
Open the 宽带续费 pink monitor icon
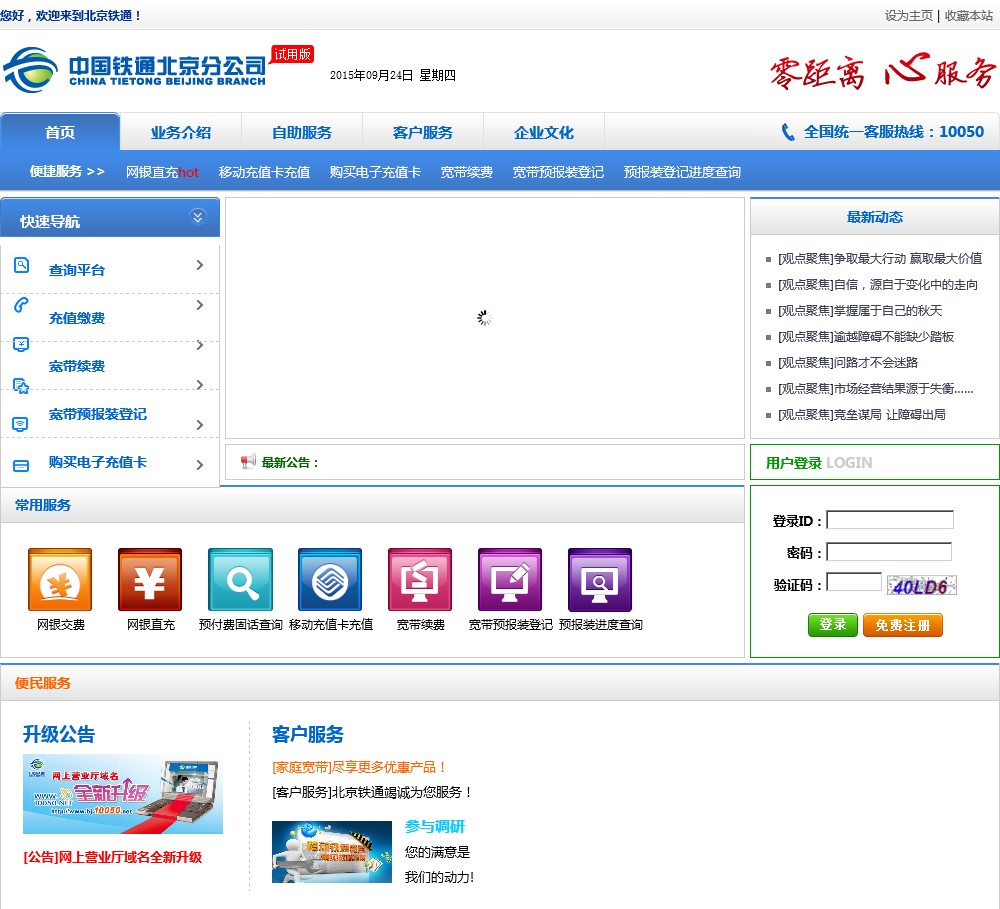(420, 579)
